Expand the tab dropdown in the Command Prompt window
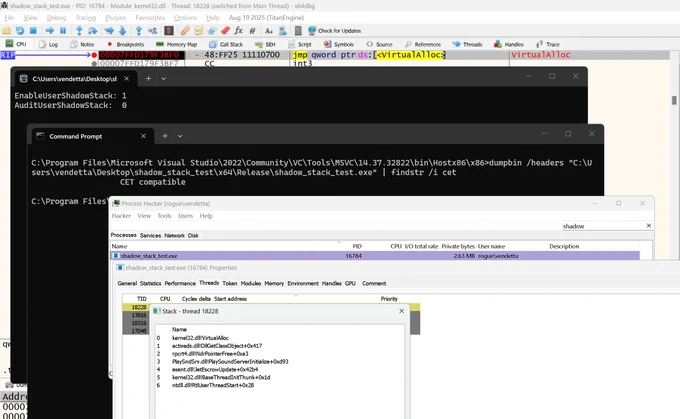The image size is (680, 419). coord(180,136)
